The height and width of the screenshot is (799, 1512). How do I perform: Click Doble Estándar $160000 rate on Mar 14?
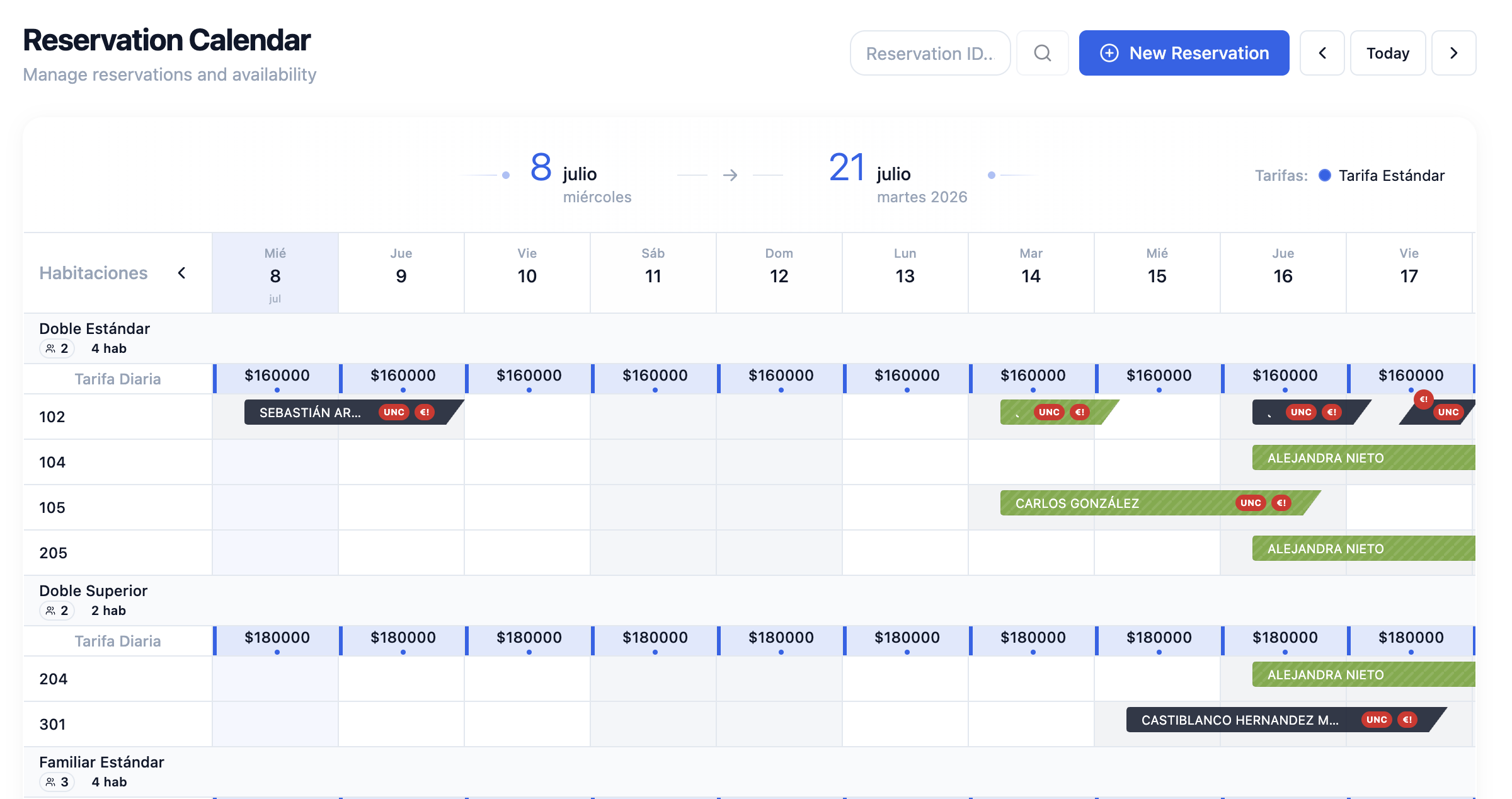coord(1033,378)
